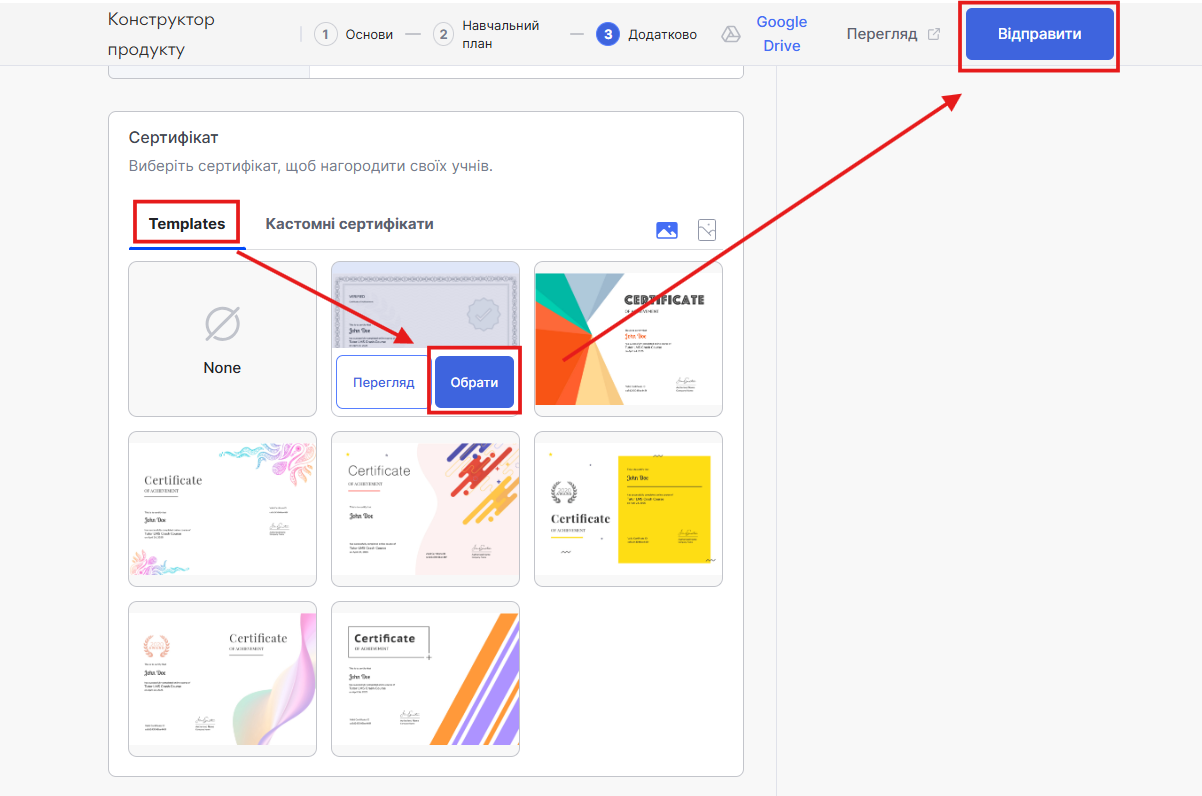Open the Google Drive link
The width and height of the screenshot is (1202, 796).
tap(781, 34)
